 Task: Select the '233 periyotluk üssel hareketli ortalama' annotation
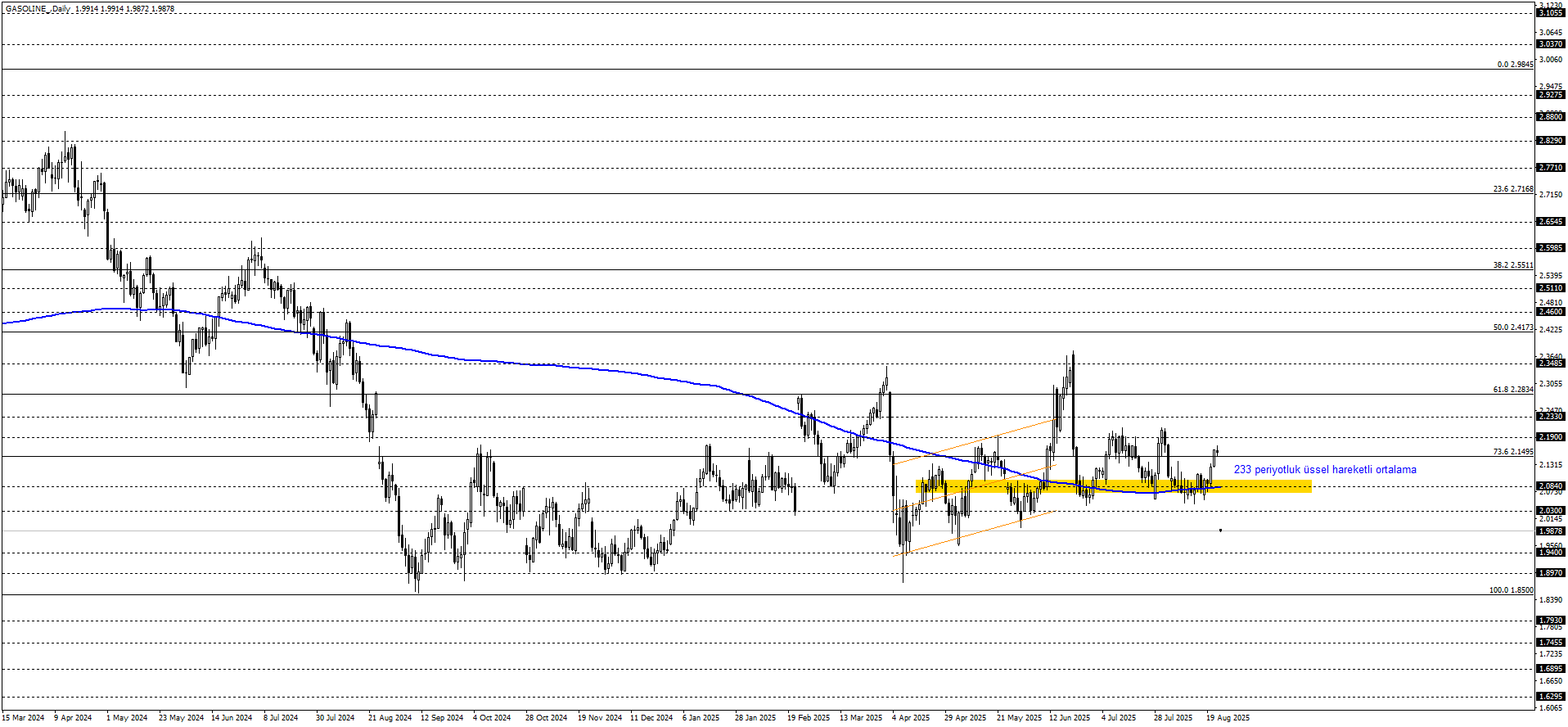coord(1325,470)
